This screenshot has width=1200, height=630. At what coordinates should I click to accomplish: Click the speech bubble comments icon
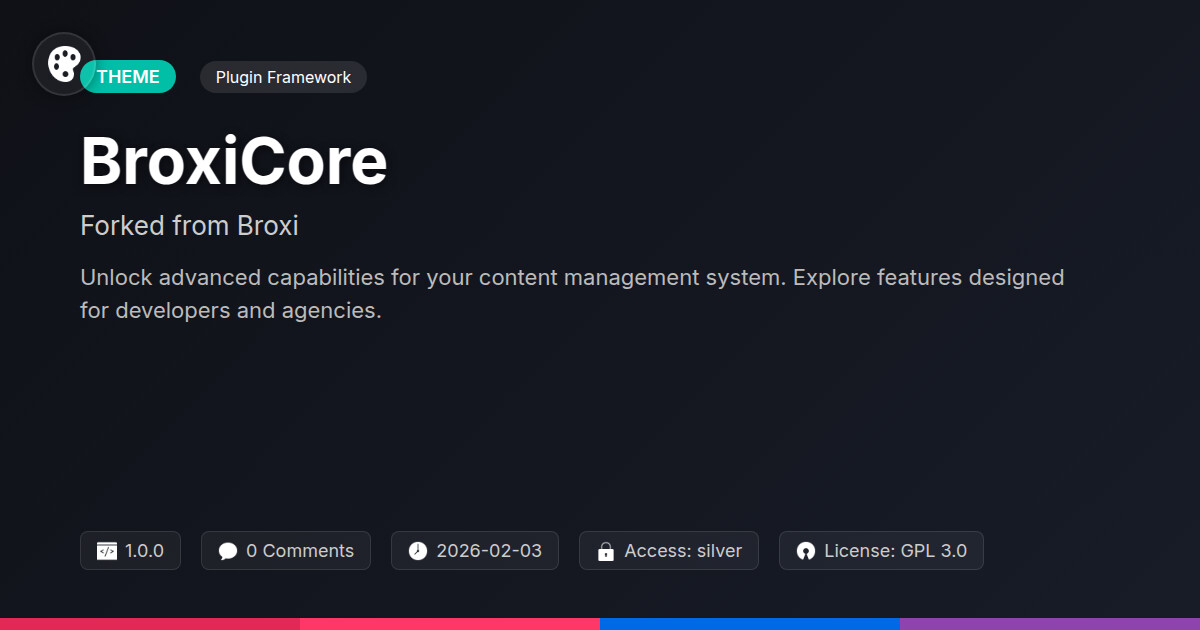(x=228, y=551)
